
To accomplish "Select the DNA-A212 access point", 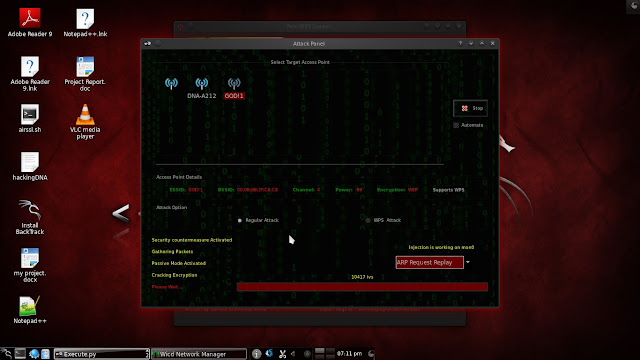I will [x=202, y=88].
